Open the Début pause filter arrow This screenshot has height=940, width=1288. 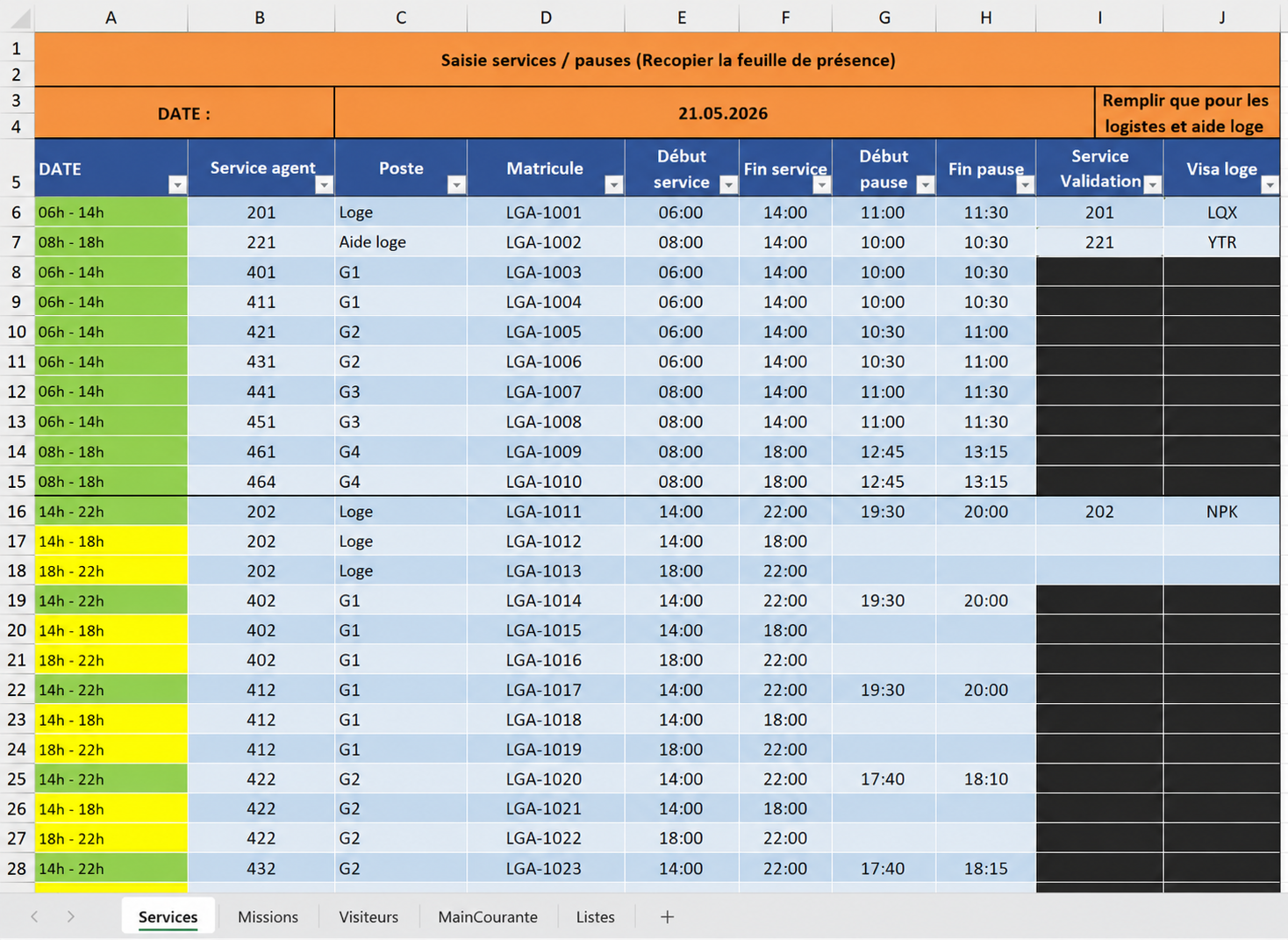(925, 184)
